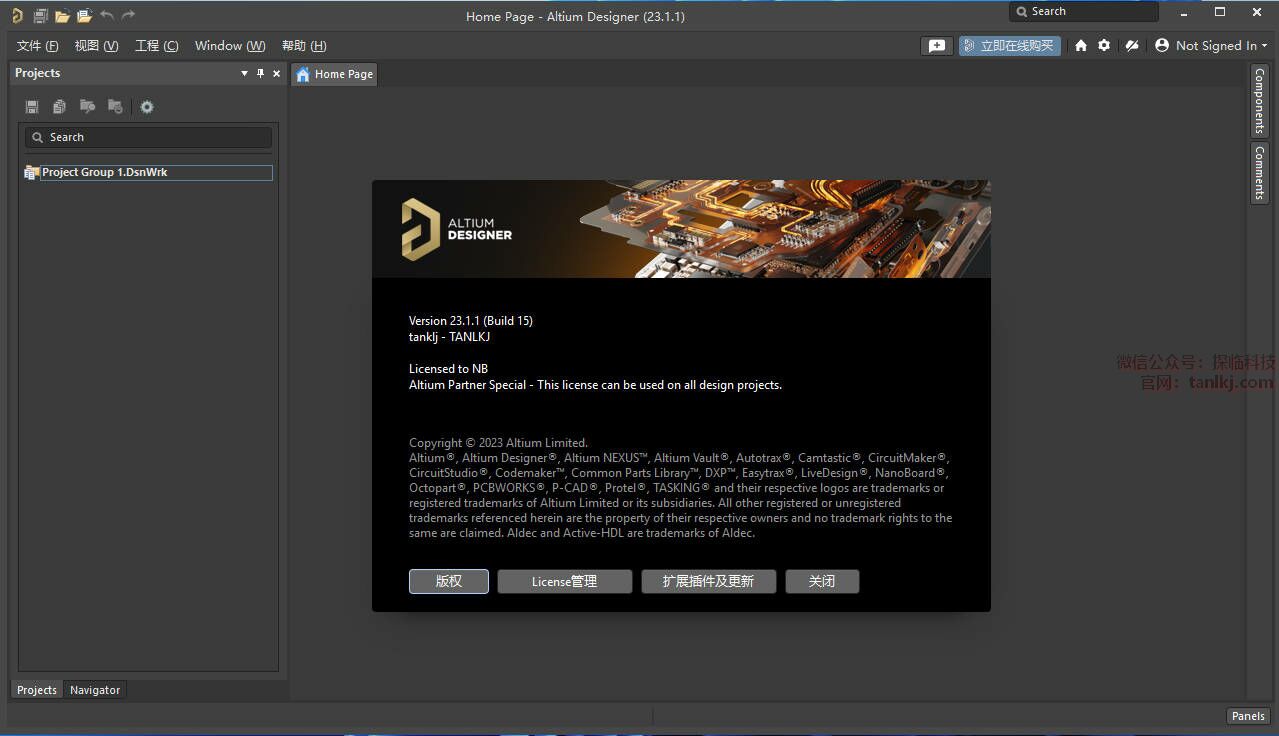The image size is (1279, 736).
Task: Click the 立即在线购买 buy online button
Action: click(x=1009, y=45)
